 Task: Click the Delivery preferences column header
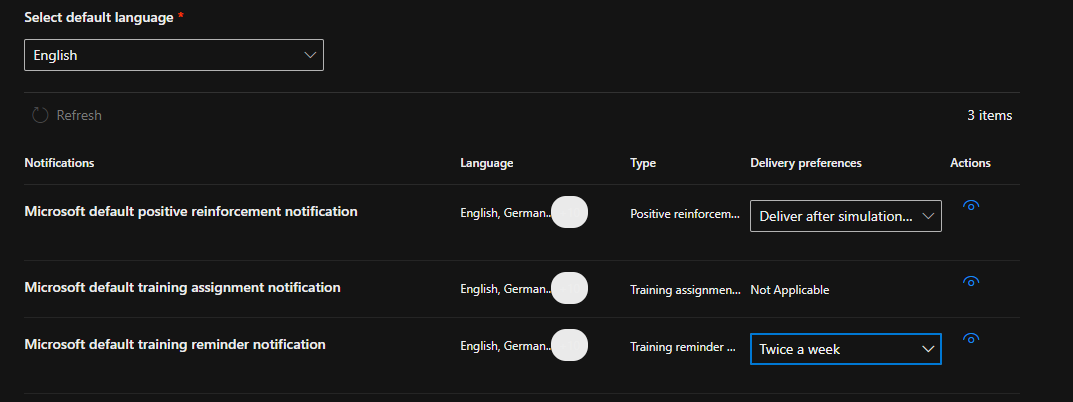pyautogui.click(x=805, y=163)
